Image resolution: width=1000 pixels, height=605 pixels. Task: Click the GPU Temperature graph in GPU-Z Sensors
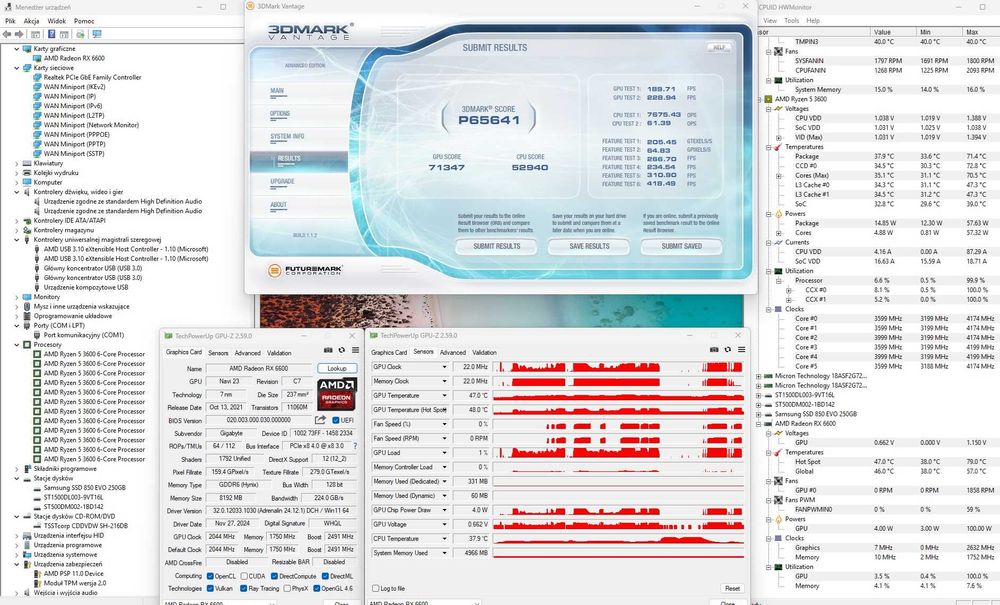[x=618, y=396]
